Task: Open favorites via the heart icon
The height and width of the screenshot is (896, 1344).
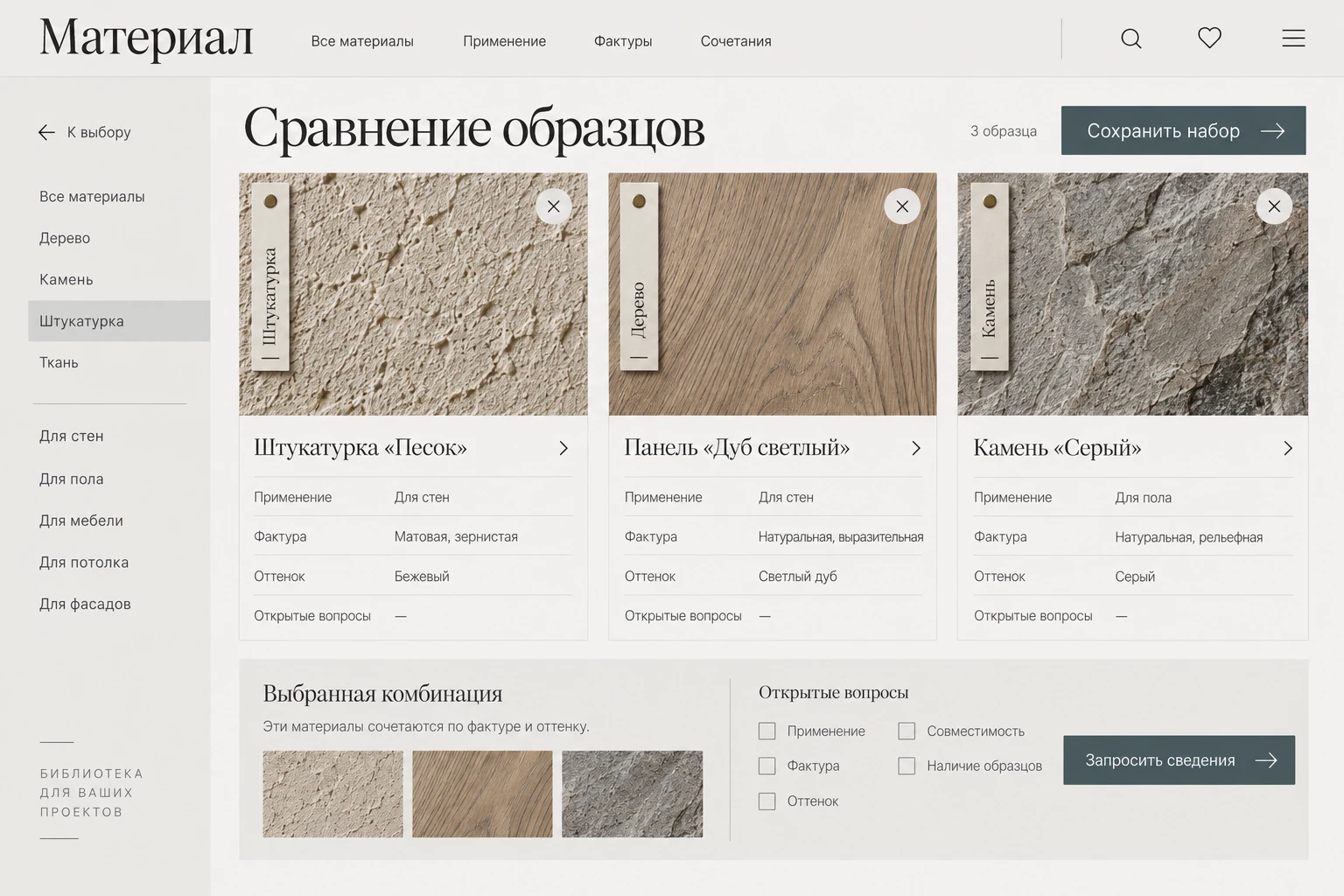Action: 1209,38
